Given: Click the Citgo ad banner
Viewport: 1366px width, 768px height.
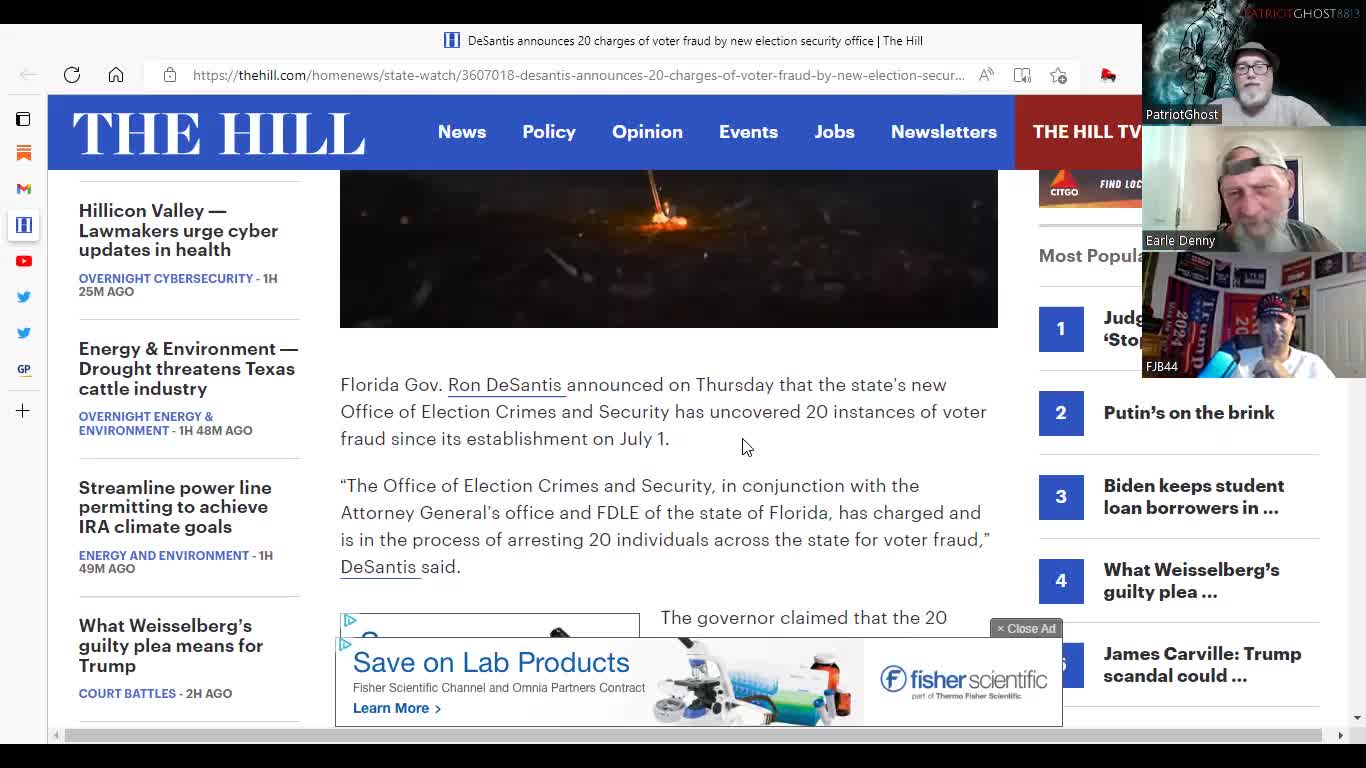Looking at the screenshot, I should 1090,189.
